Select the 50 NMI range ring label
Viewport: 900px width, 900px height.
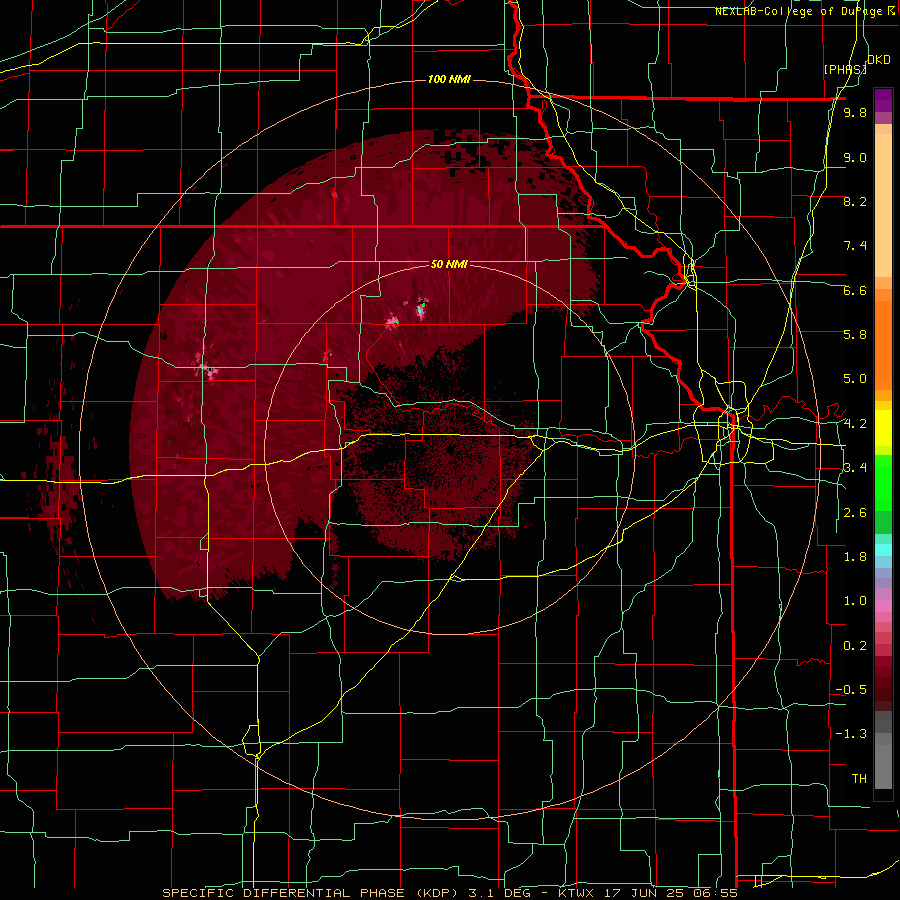(x=449, y=264)
